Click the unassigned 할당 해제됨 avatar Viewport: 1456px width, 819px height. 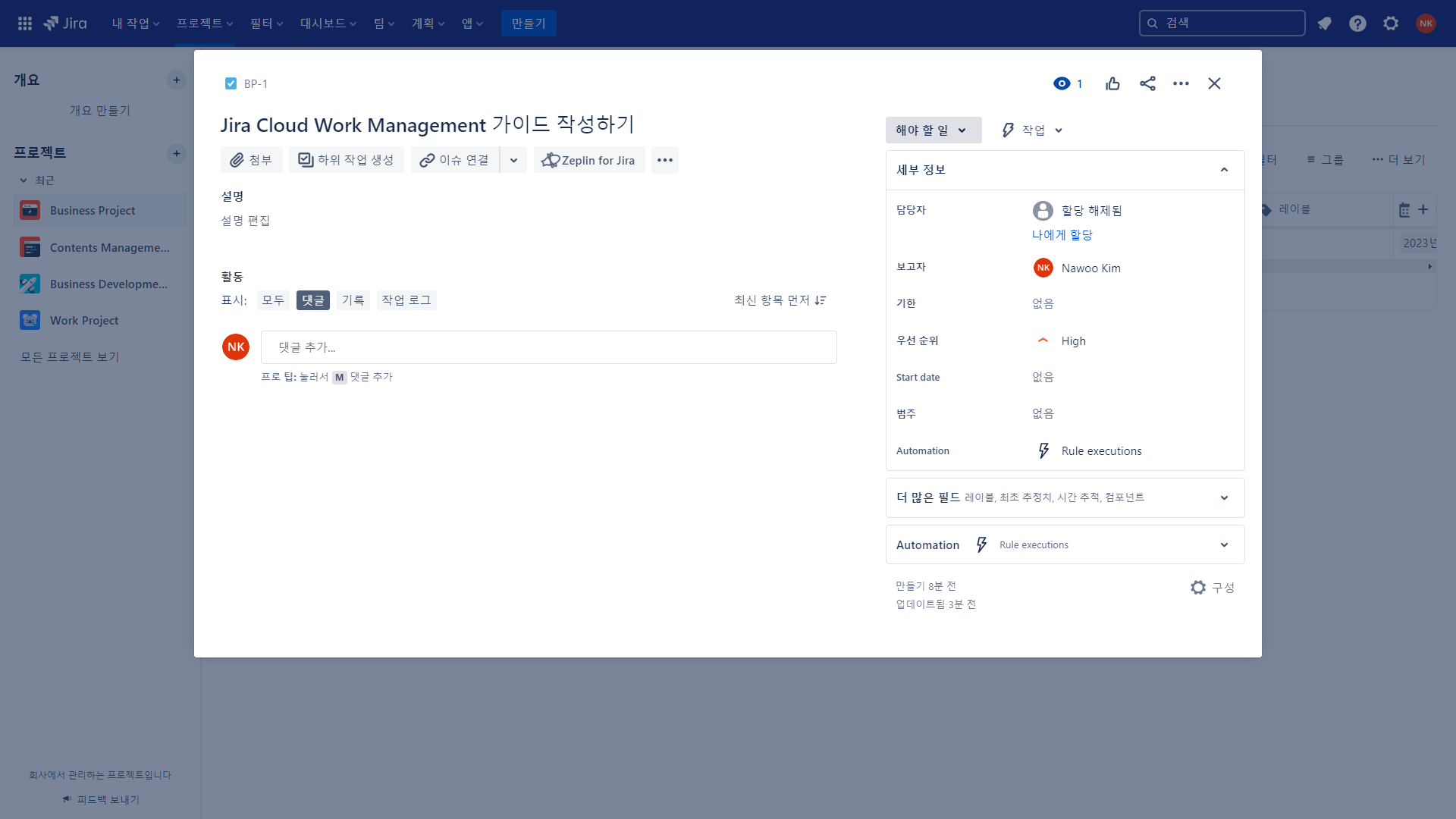1043,210
